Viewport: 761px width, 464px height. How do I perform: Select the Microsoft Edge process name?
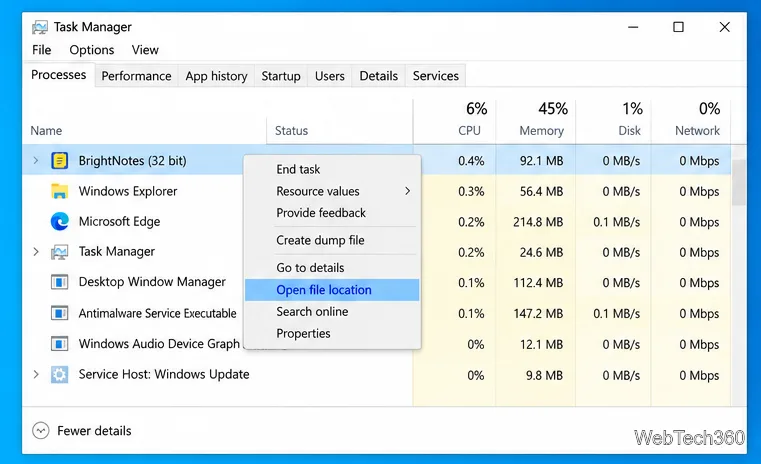[119, 222]
